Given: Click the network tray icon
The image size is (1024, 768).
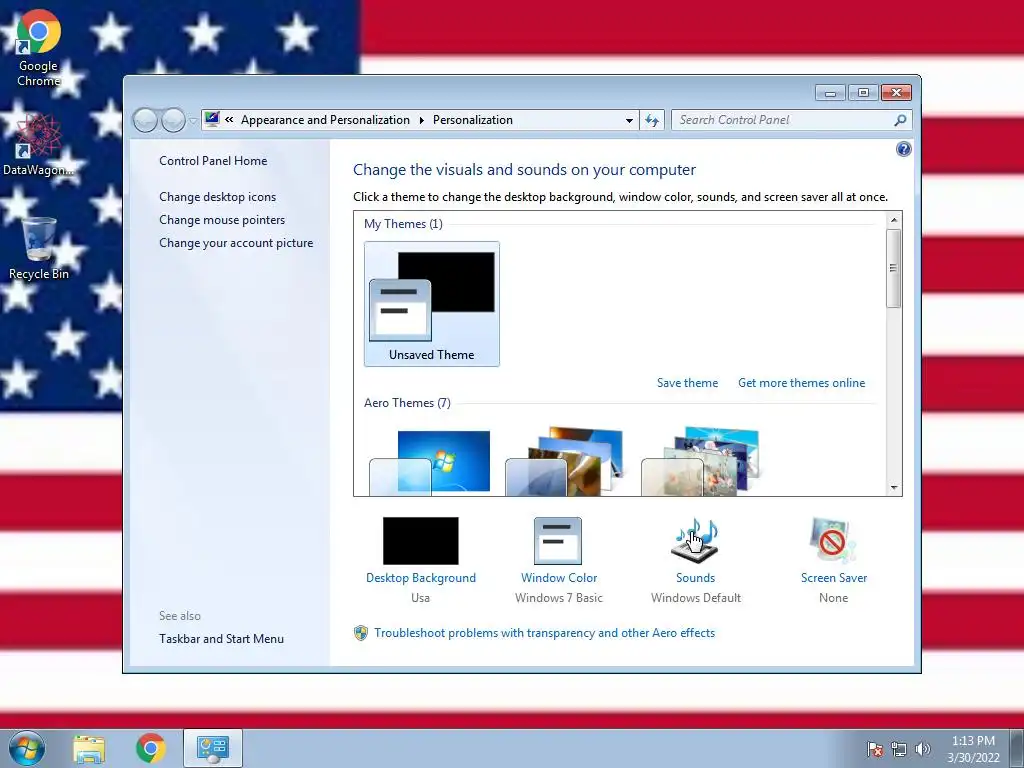Looking at the screenshot, I should coord(899,749).
